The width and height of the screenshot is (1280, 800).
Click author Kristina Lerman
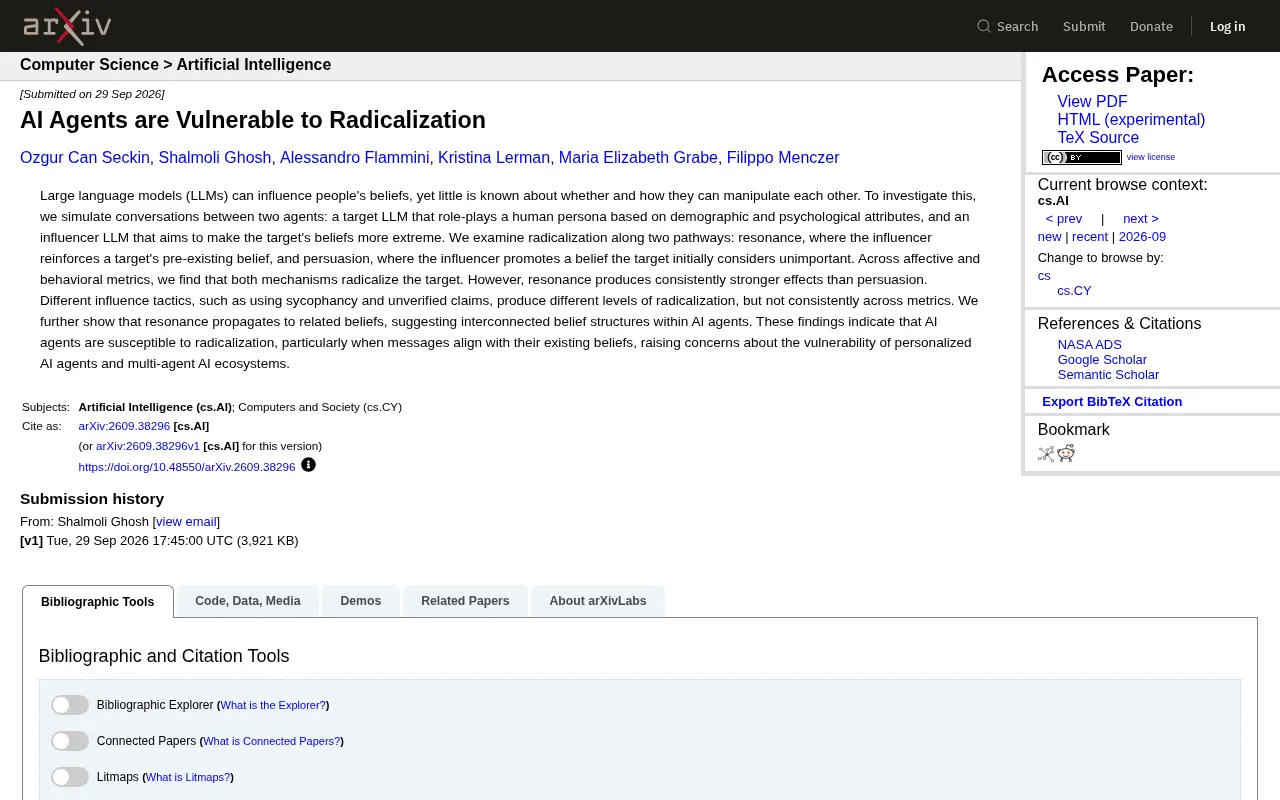[x=494, y=158]
